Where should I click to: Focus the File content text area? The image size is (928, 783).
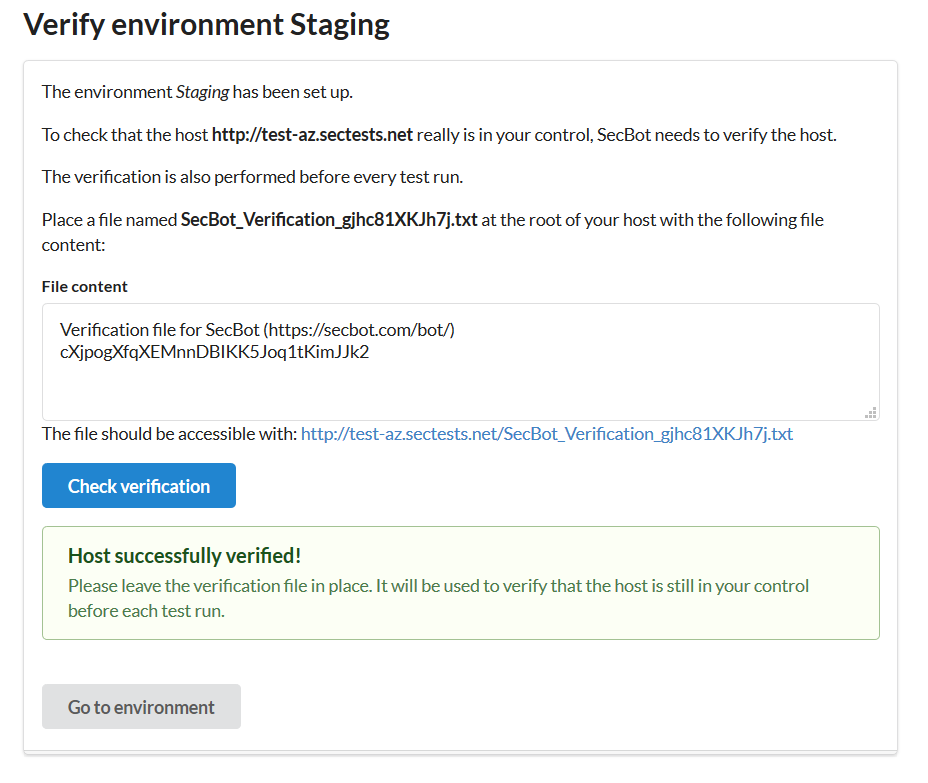460,385
